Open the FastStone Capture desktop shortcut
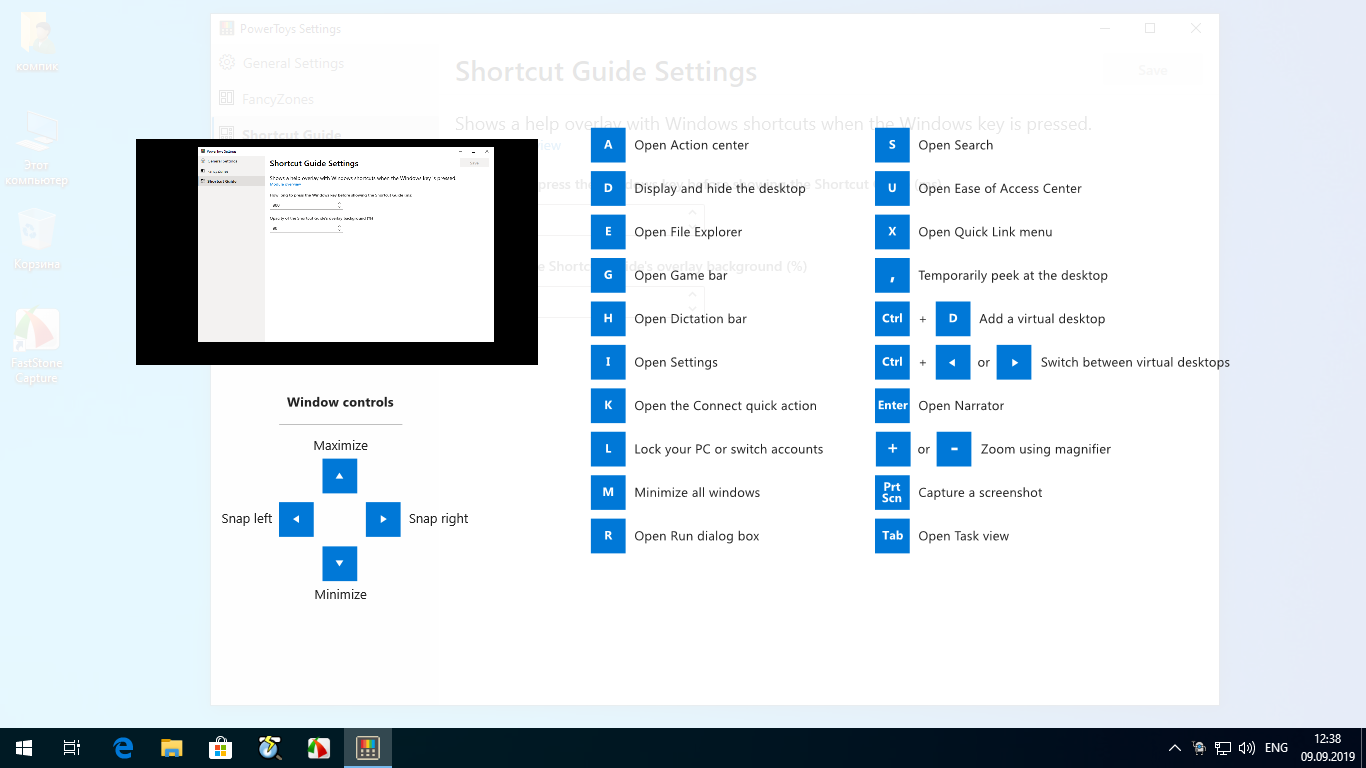1366x768 pixels. coord(37,346)
